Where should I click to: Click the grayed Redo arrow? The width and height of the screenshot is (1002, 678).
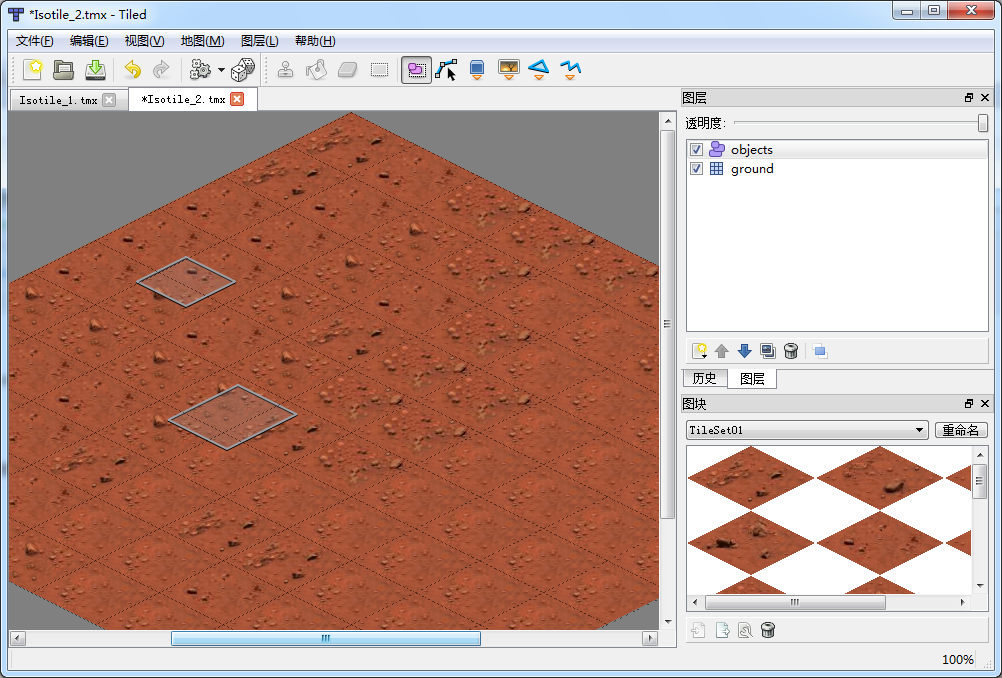click(x=161, y=69)
